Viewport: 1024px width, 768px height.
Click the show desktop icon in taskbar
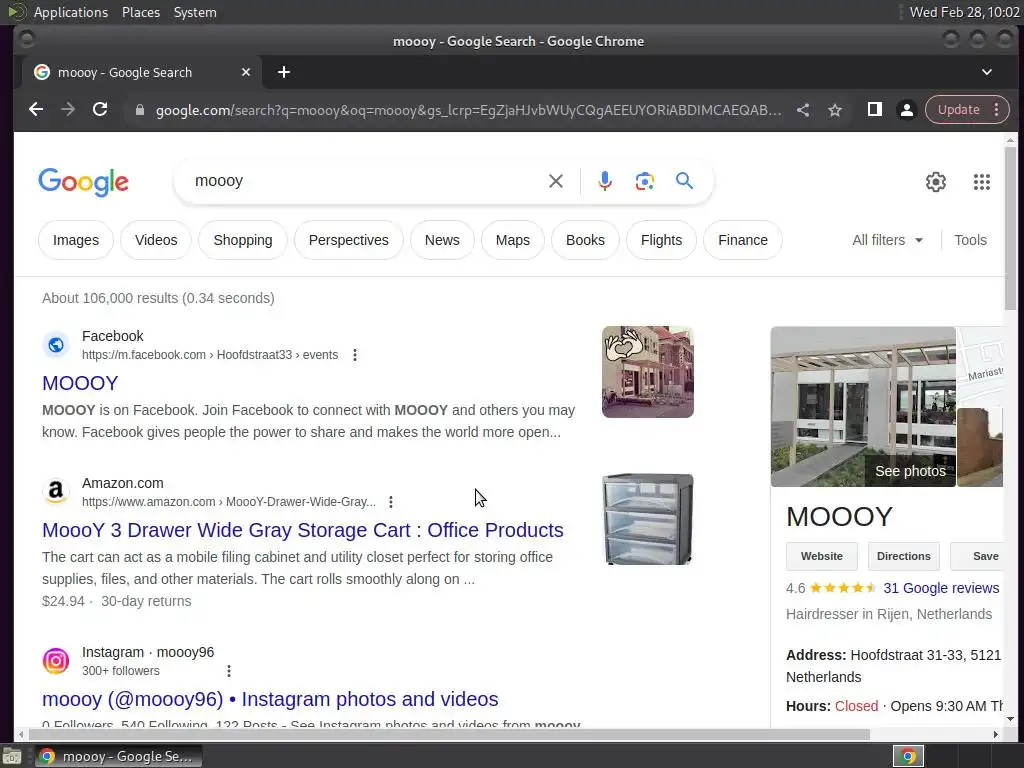(x=12, y=756)
